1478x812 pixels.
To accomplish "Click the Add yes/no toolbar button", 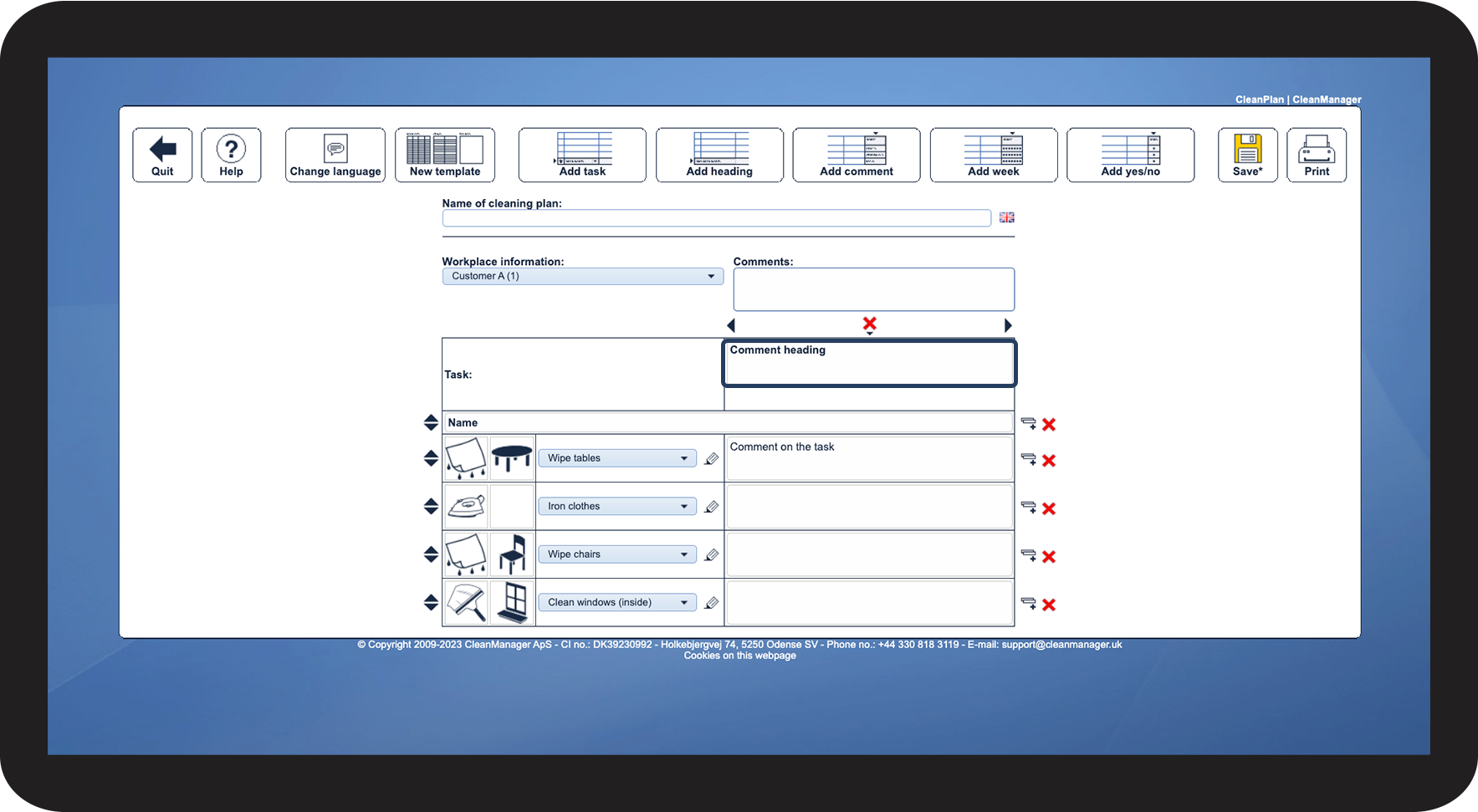I will pyautogui.click(x=1131, y=155).
